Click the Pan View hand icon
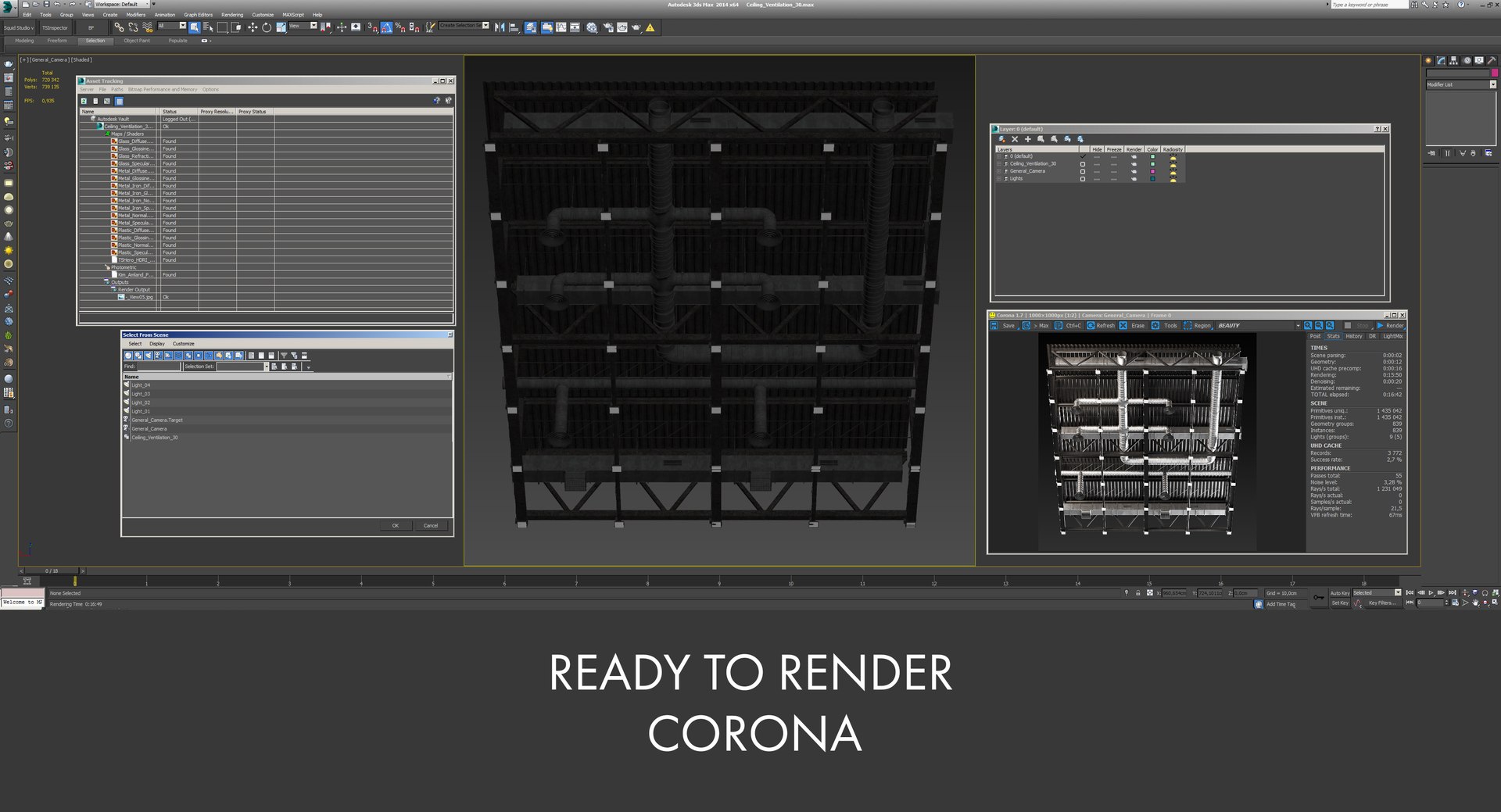The image size is (1501, 812). (1475, 603)
